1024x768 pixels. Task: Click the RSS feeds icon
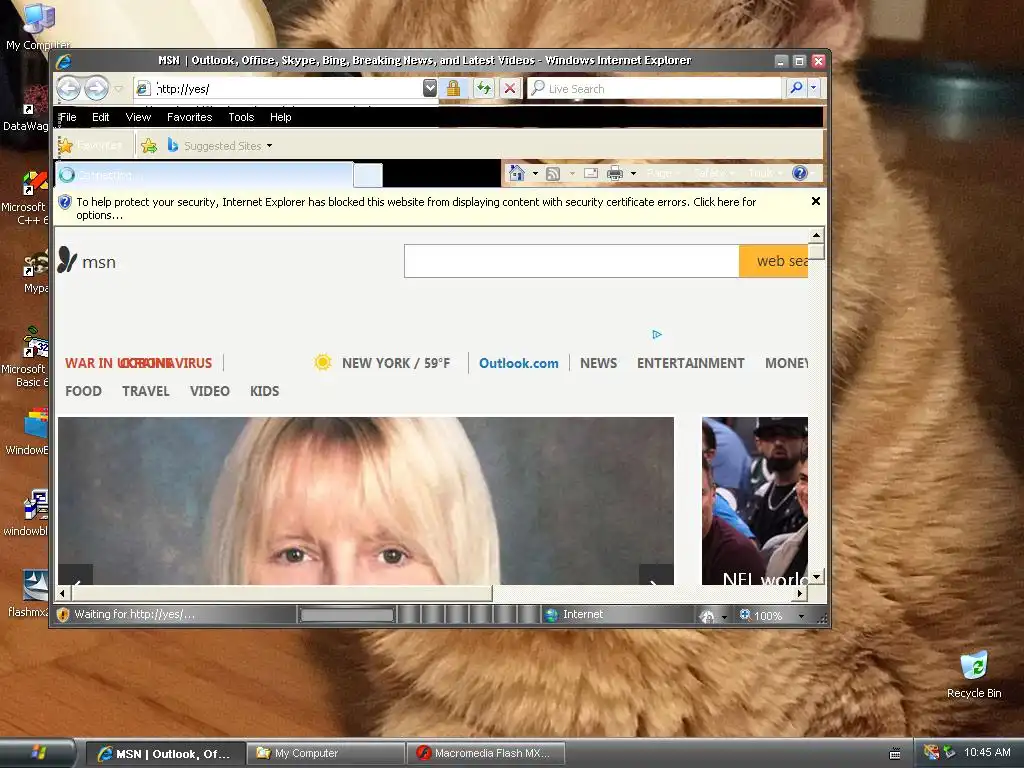[553, 173]
